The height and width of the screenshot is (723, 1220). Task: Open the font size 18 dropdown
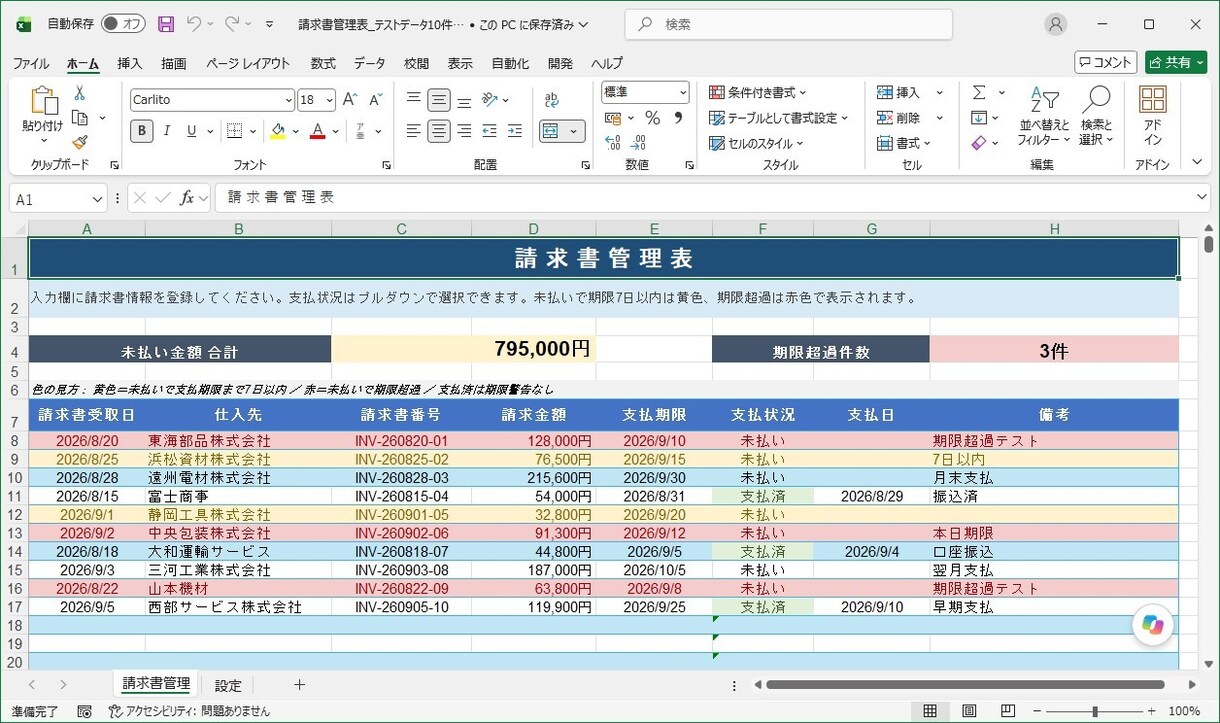[x=330, y=100]
